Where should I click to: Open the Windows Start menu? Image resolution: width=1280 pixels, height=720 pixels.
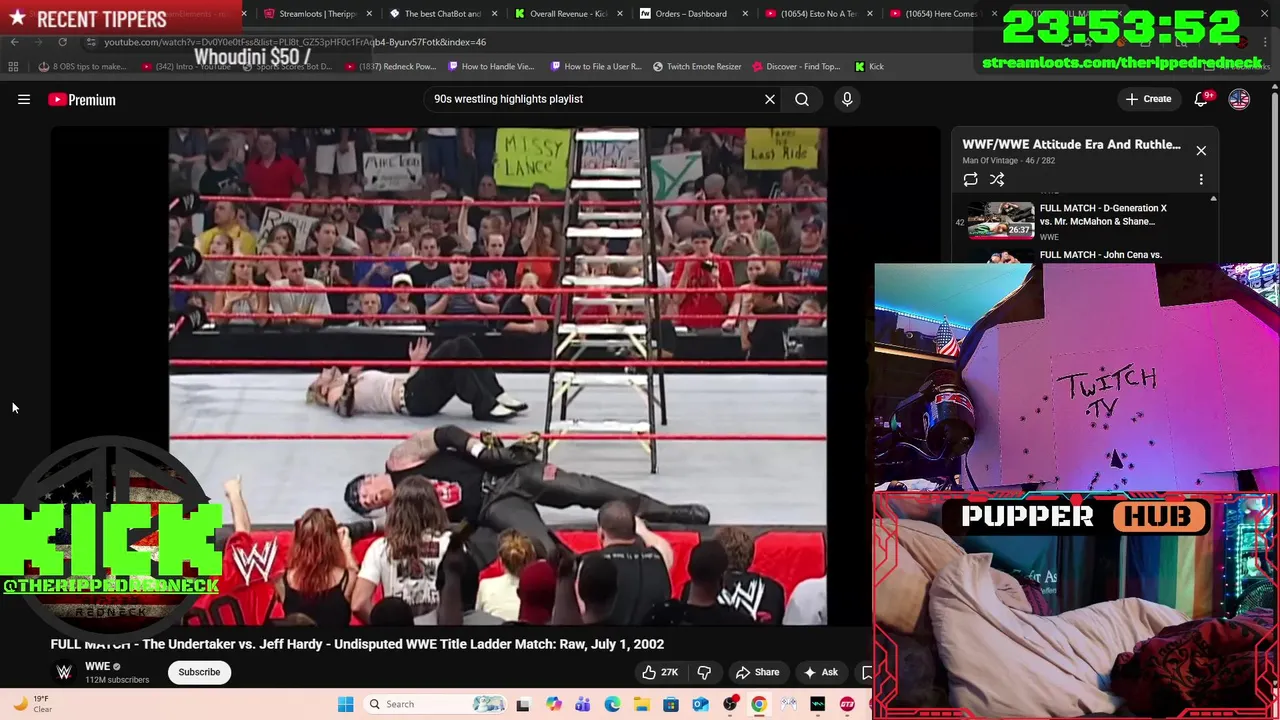tap(345, 704)
